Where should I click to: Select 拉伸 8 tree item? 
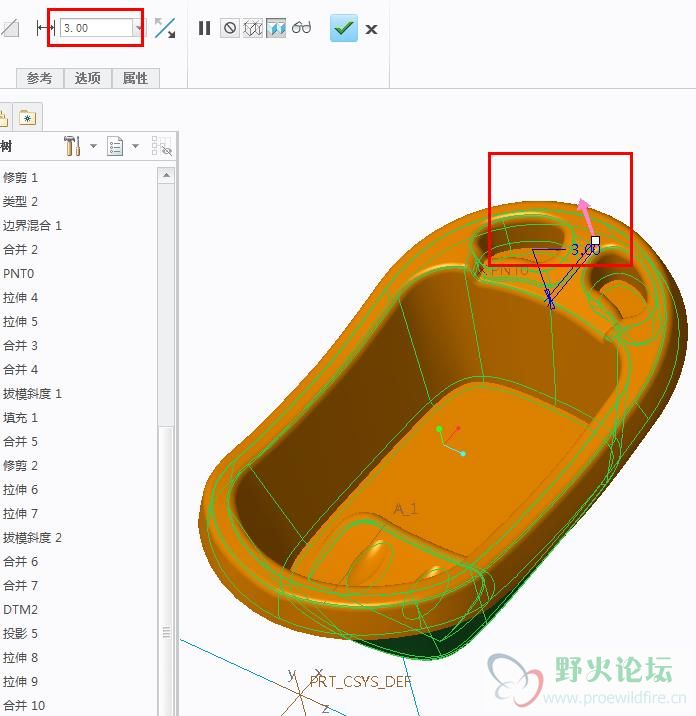[x=20, y=658]
